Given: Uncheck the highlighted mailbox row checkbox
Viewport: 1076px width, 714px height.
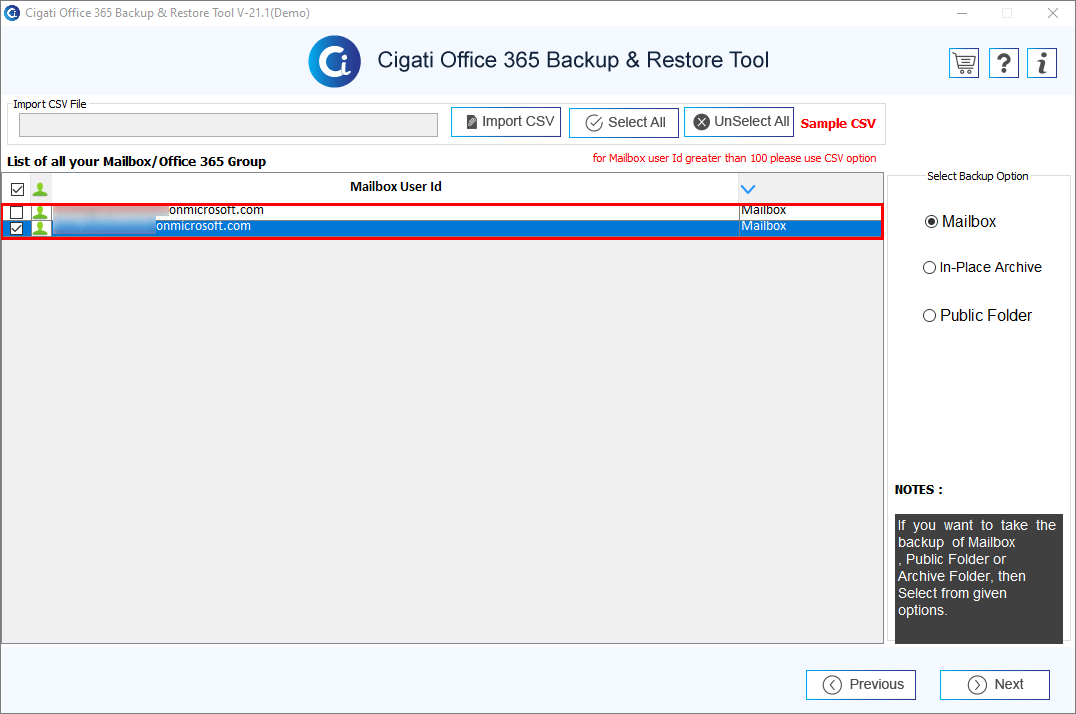Looking at the screenshot, I should coord(16,229).
